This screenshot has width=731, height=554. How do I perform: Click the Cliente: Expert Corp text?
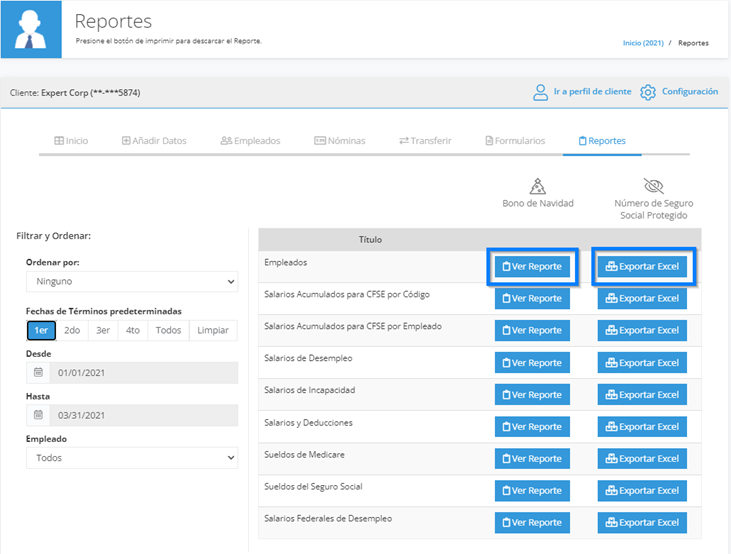coord(75,93)
